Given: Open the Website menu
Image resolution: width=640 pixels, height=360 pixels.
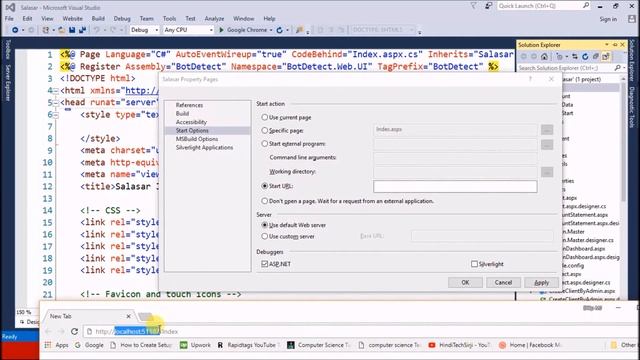Looking at the screenshot, I should [x=73, y=19].
